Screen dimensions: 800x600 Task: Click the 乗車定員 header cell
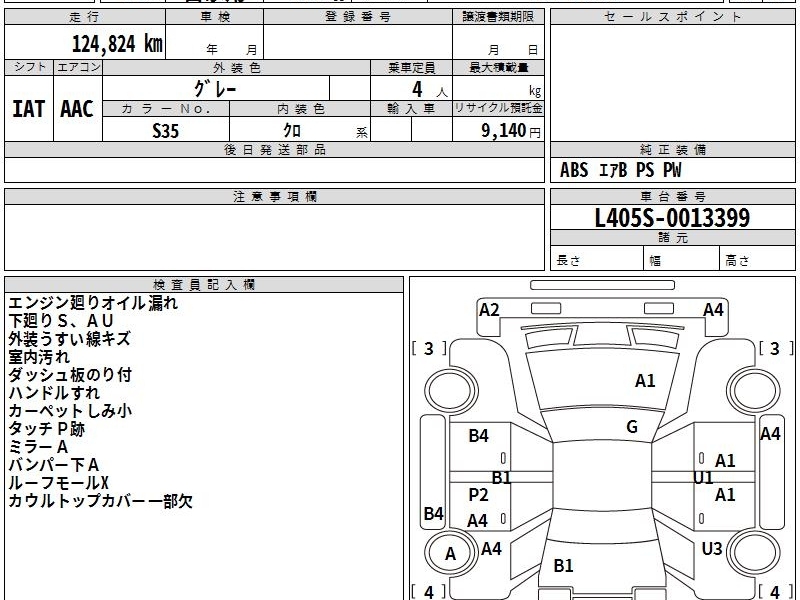tap(412, 68)
